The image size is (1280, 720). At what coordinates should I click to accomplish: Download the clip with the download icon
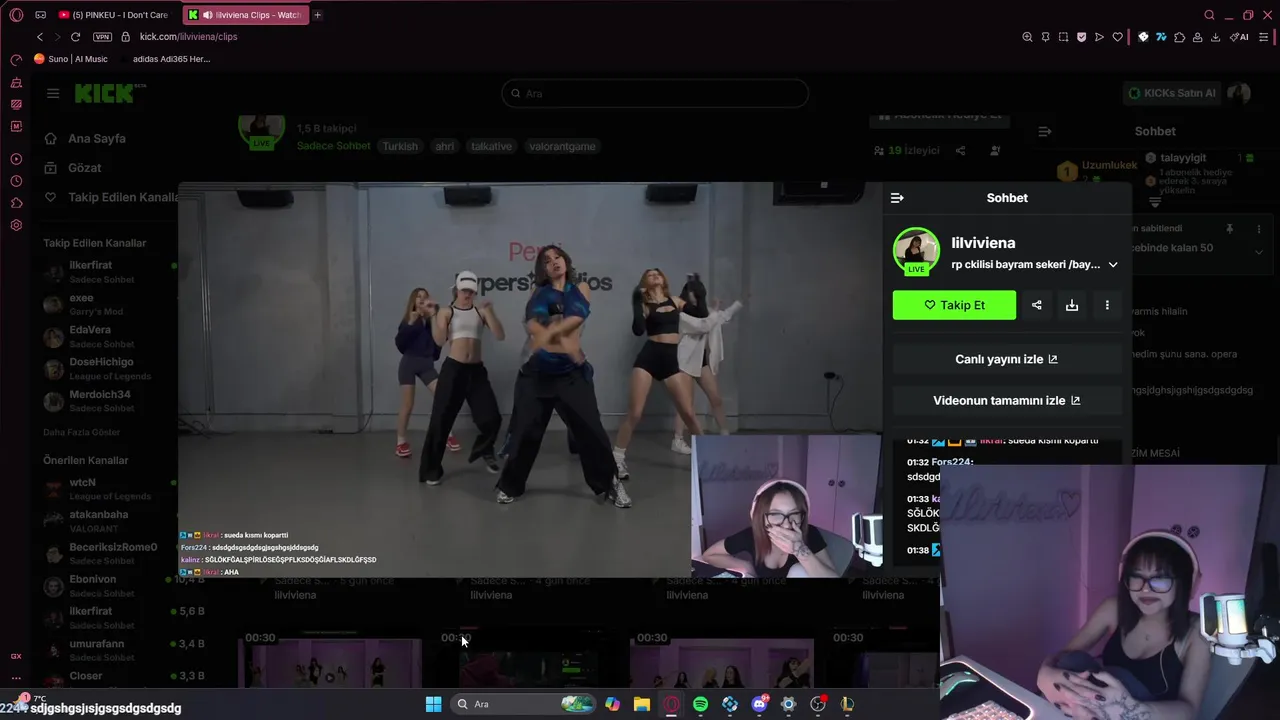point(1072,305)
